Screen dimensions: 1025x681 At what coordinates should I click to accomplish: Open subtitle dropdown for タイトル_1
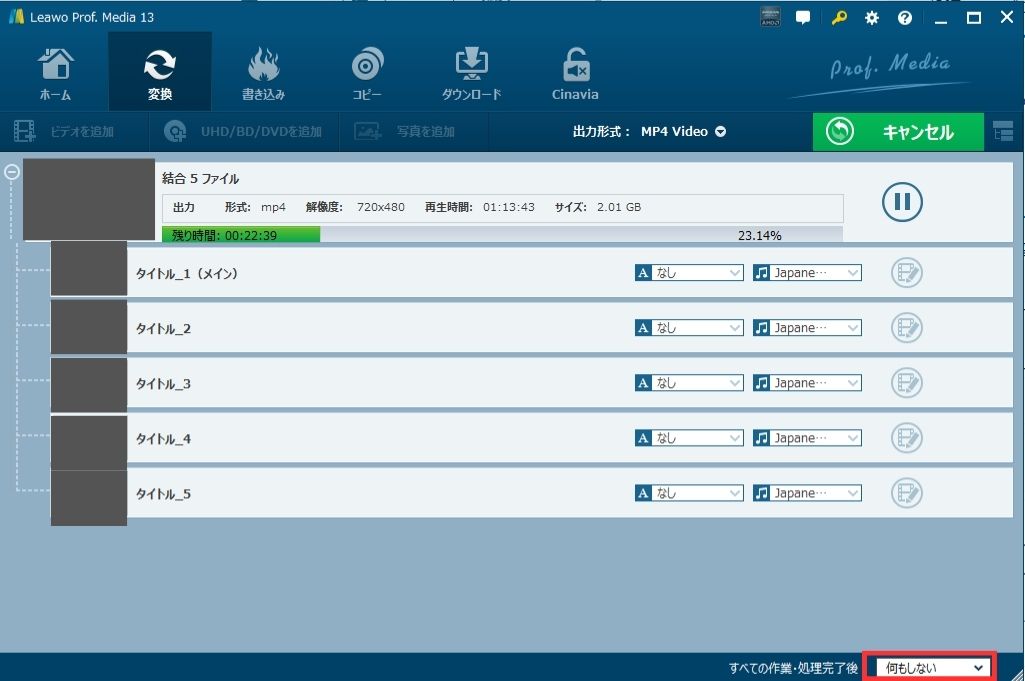pos(689,273)
